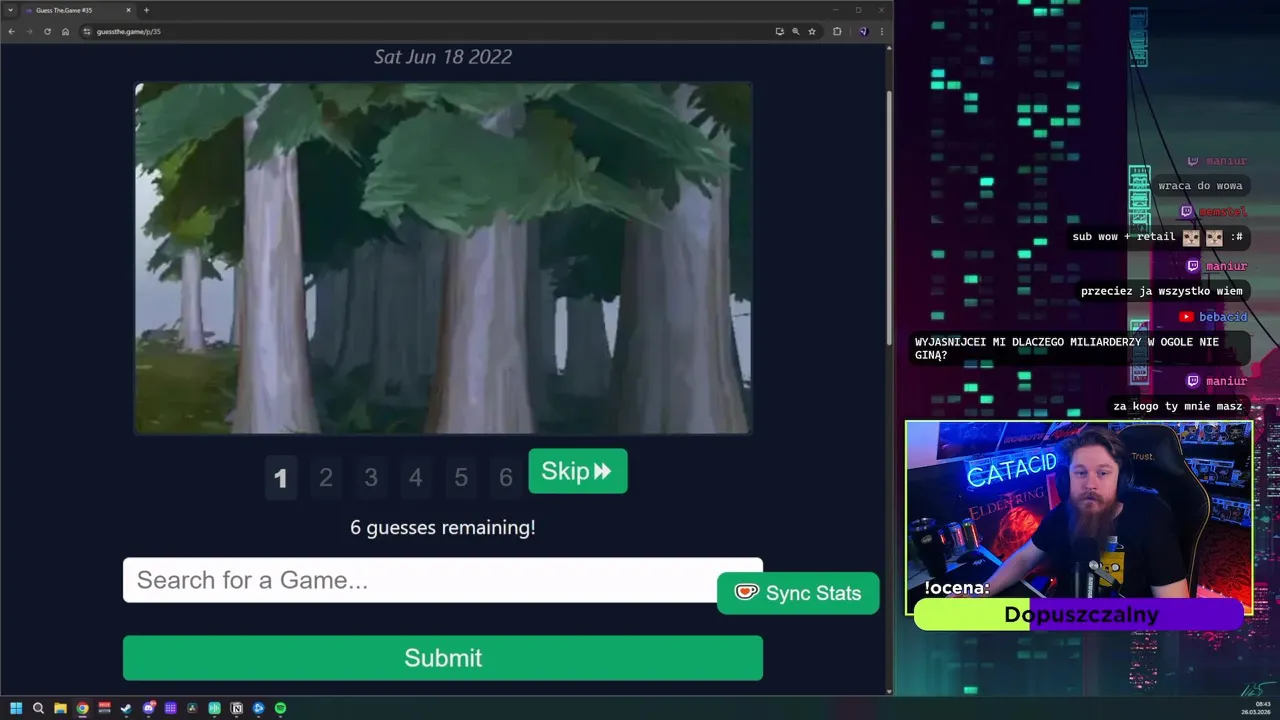
Task: Click chat message "za kogo ty mnie masz"
Action: 1177,406
